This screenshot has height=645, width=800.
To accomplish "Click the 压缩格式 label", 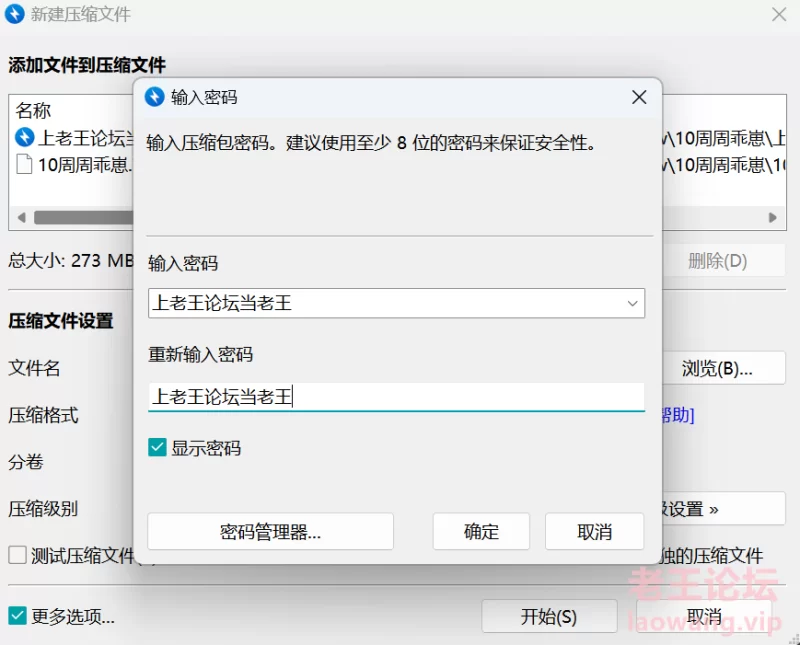I will 43,415.
